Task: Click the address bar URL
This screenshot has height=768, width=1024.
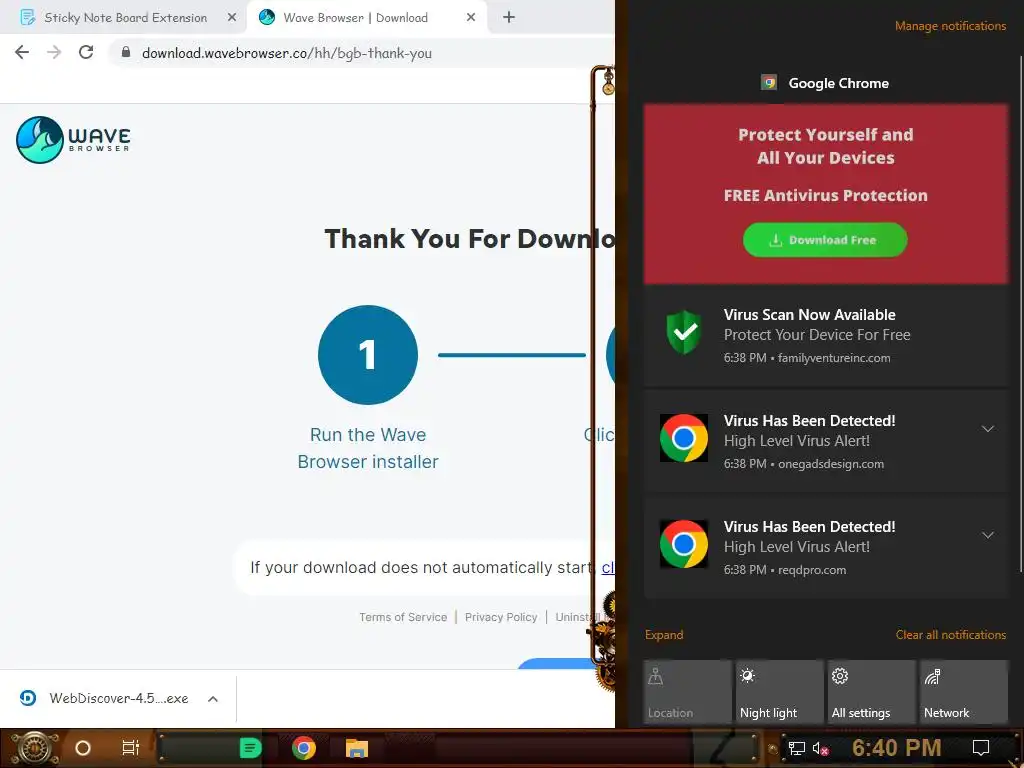Action: point(287,53)
